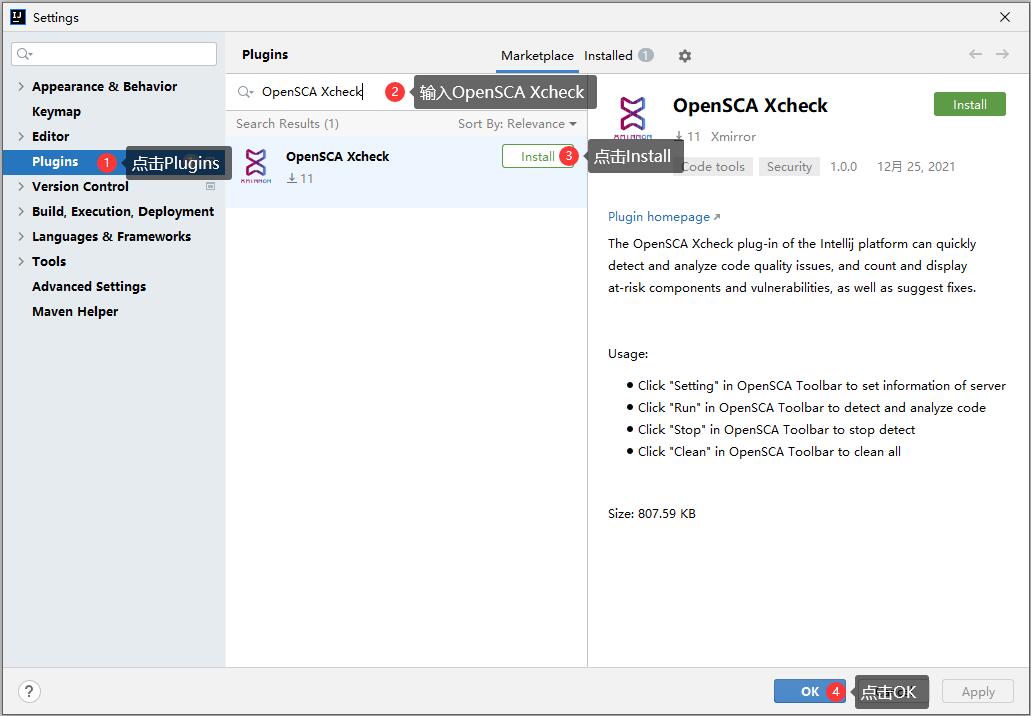Click the Code tools tag

713,166
